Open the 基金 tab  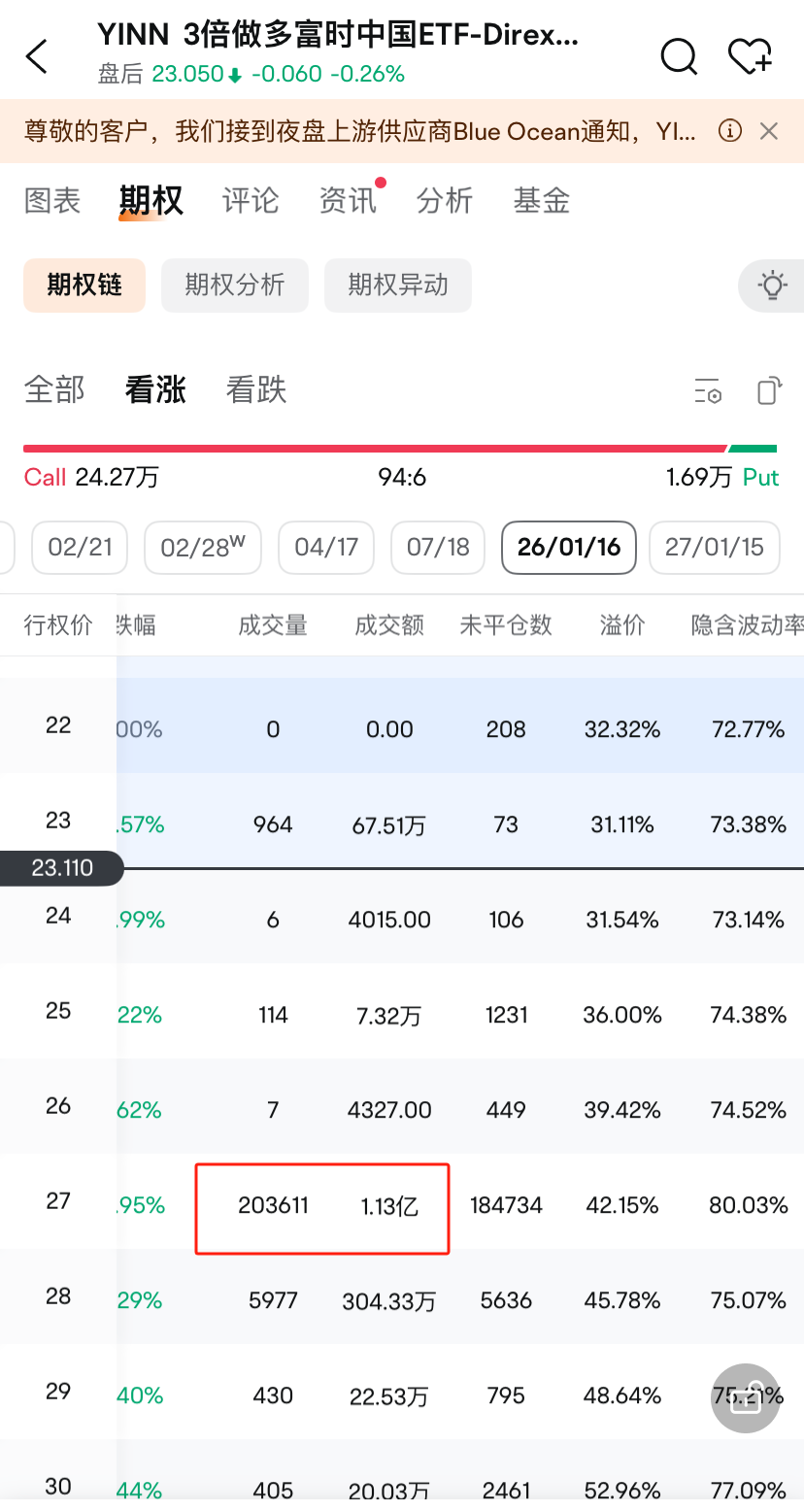(542, 201)
